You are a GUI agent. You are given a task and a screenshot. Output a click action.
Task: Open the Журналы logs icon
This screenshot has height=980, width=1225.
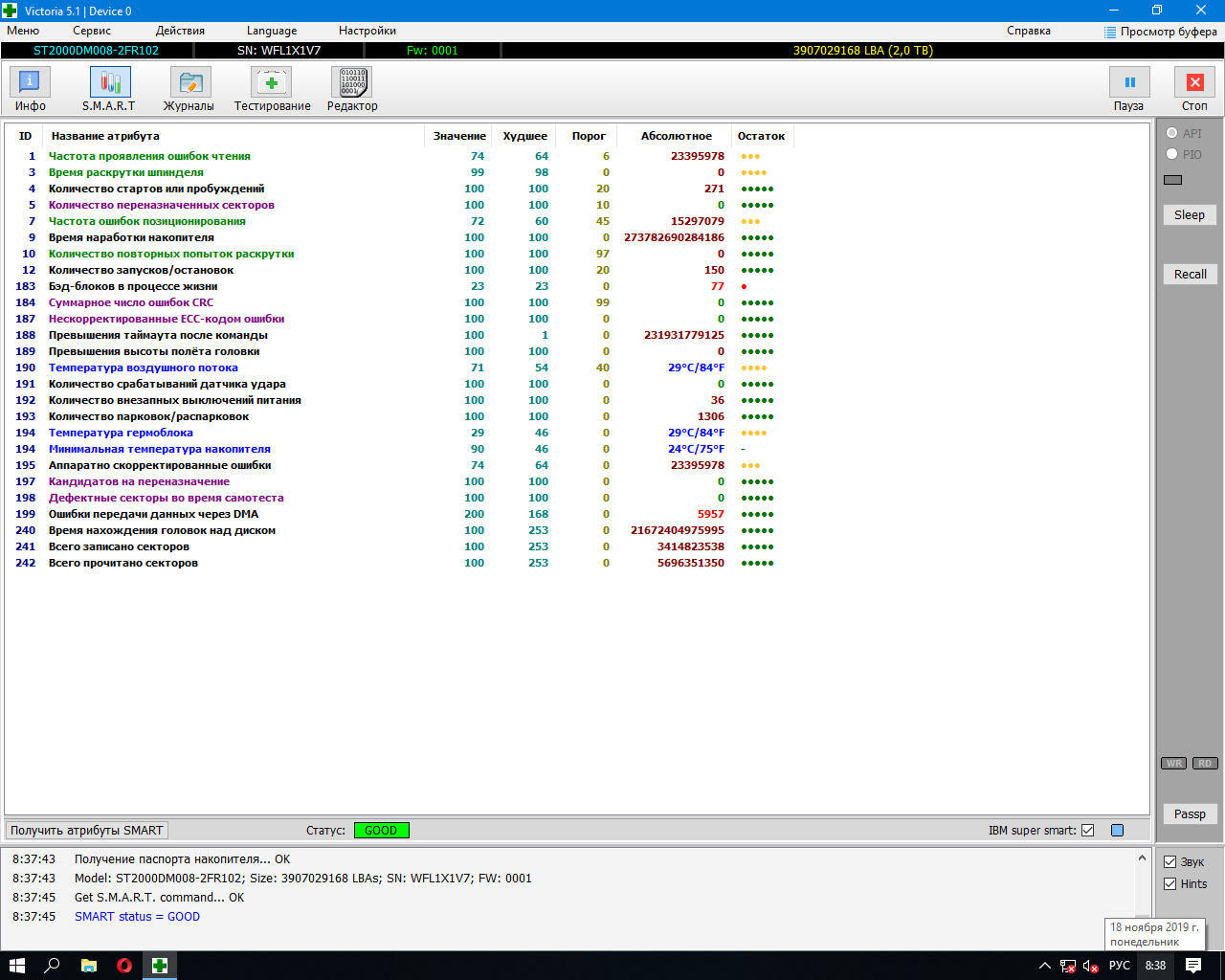(x=189, y=83)
